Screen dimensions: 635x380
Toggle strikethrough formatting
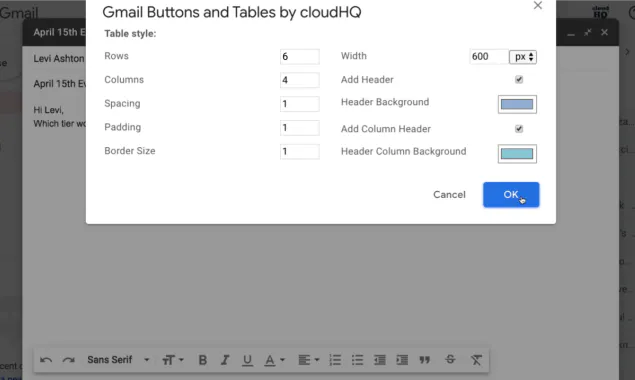pyautogui.click(x=450, y=359)
